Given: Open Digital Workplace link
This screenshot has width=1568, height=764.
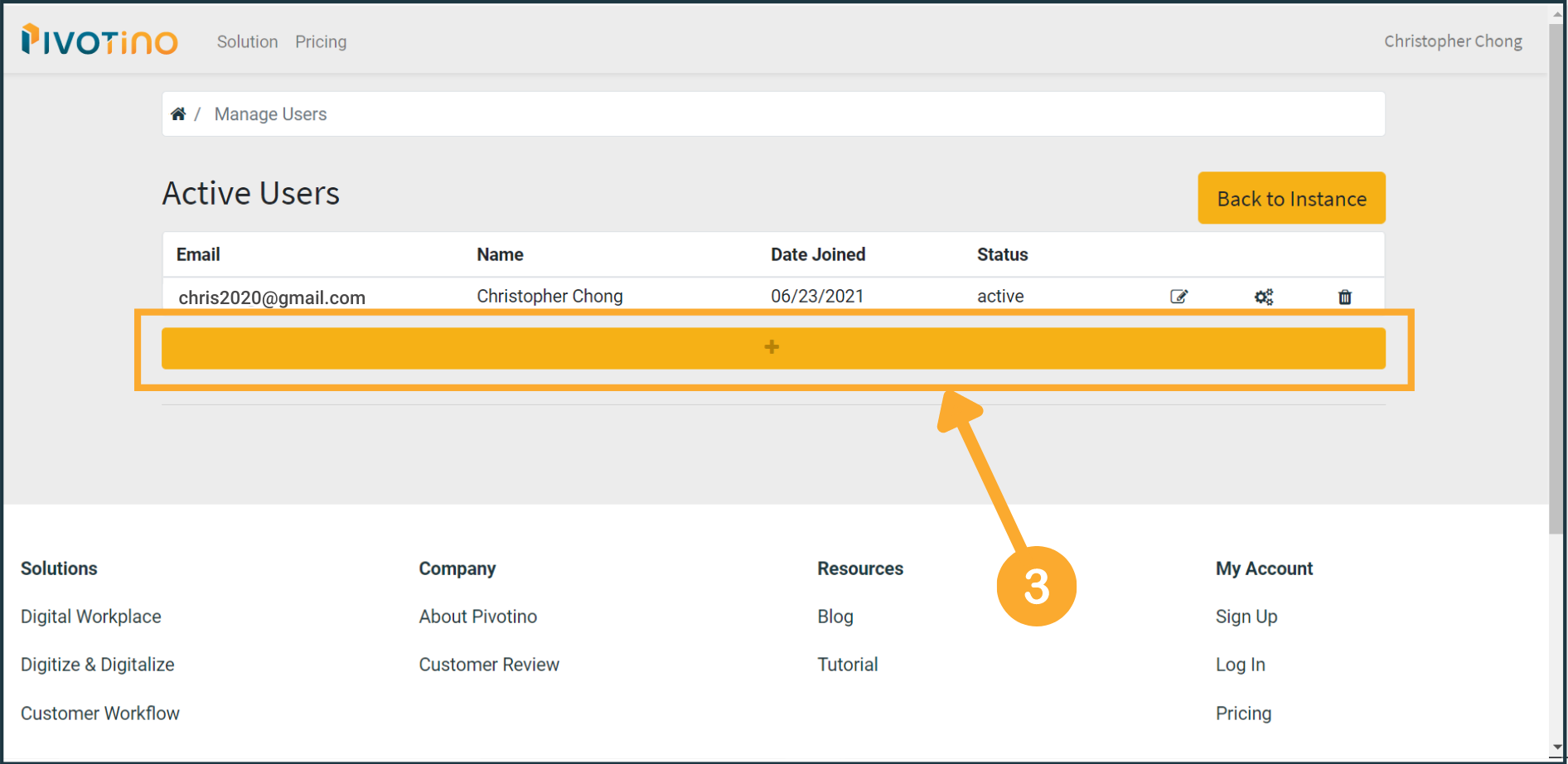Looking at the screenshot, I should pyautogui.click(x=91, y=617).
